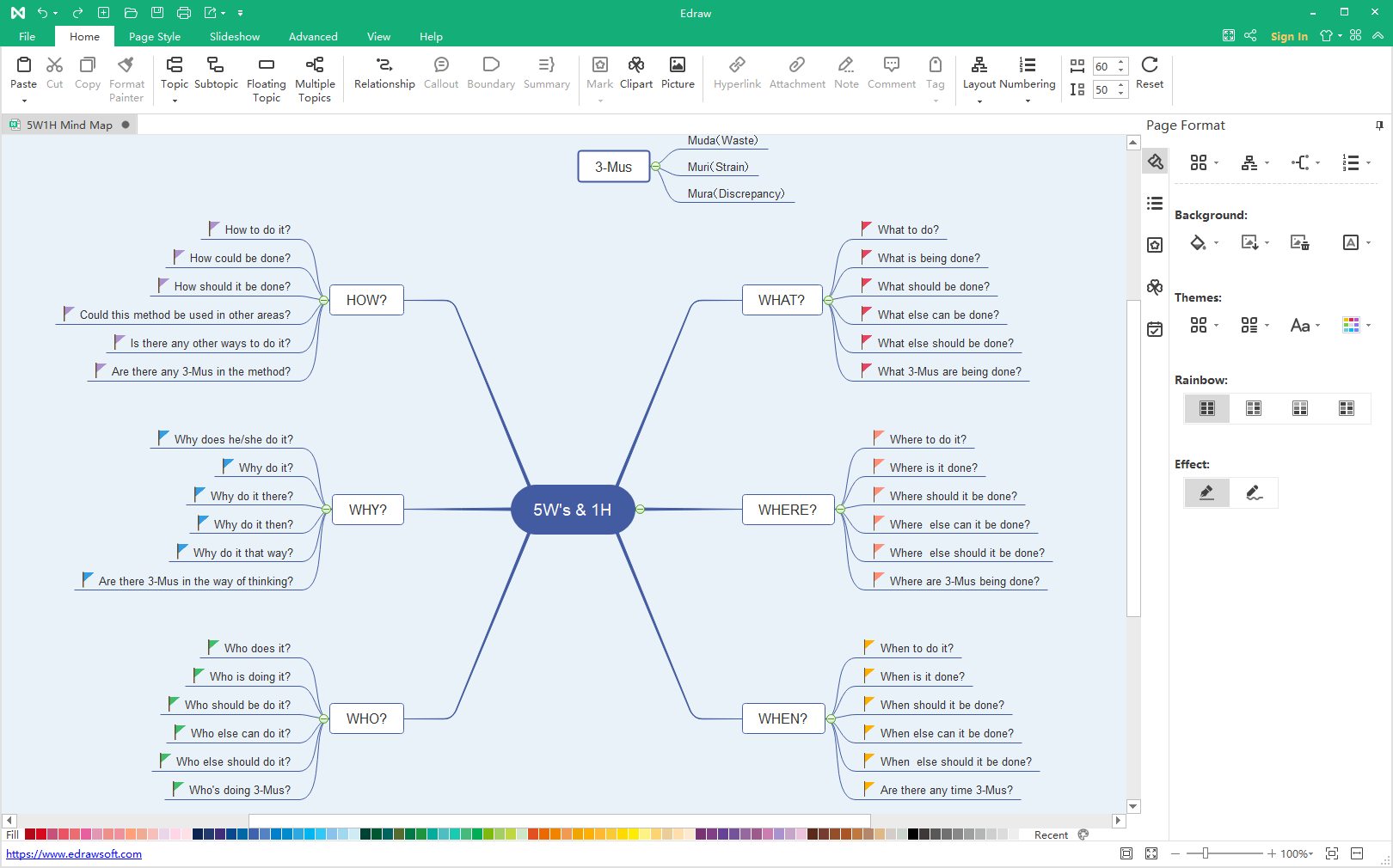Expand the Layout dropdown
The width and height of the screenshot is (1393, 868).
click(x=979, y=101)
